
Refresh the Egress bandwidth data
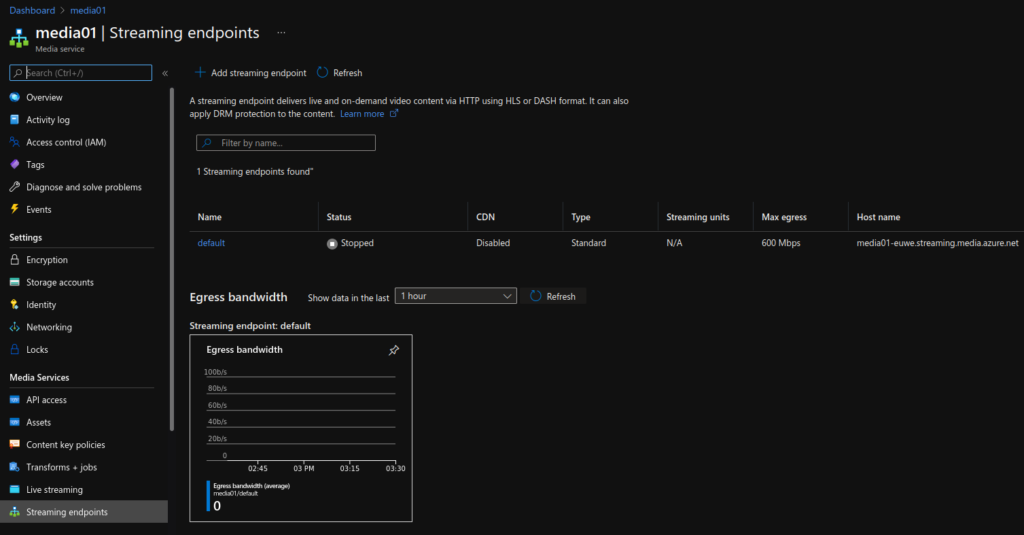point(553,296)
